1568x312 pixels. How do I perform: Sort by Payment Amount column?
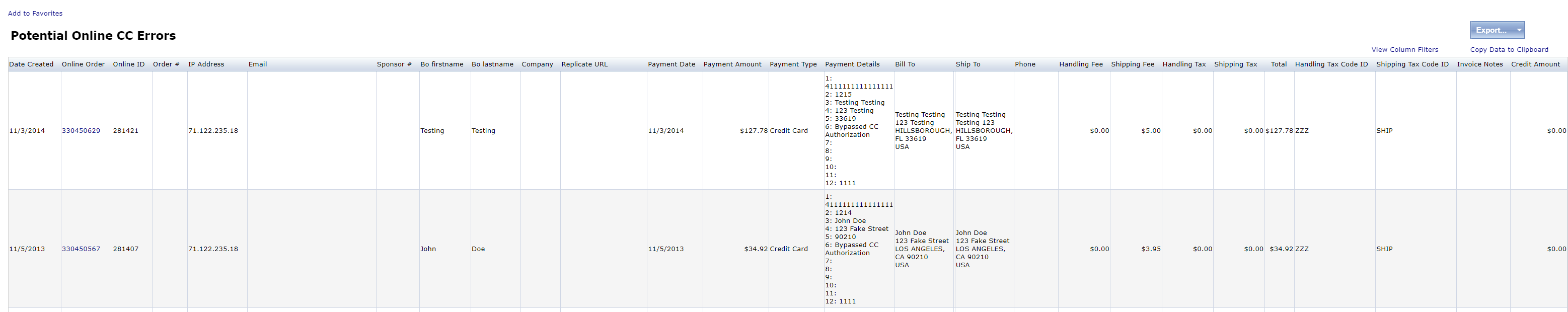[x=732, y=64]
